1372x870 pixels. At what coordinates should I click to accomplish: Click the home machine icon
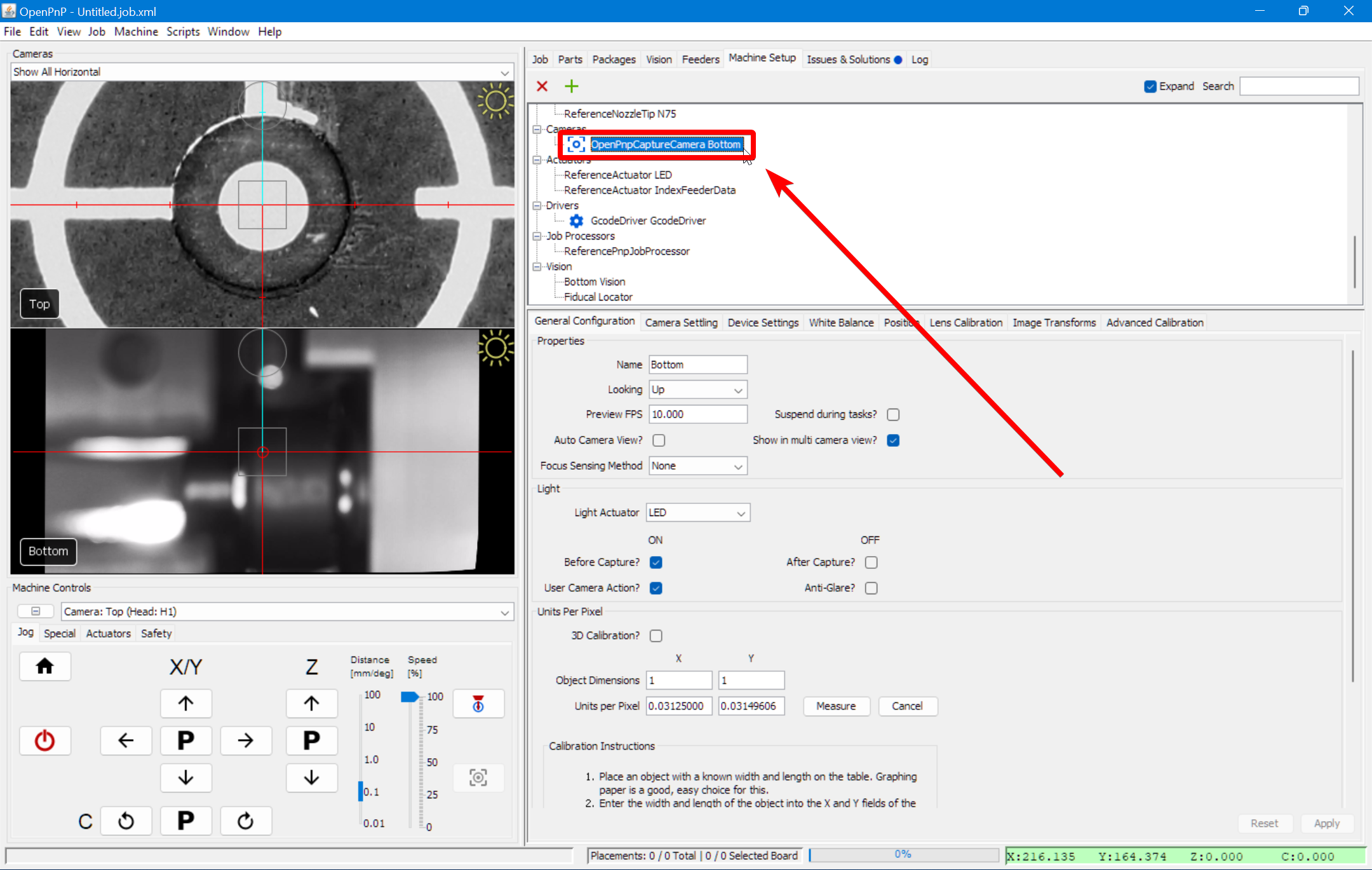[44, 667]
